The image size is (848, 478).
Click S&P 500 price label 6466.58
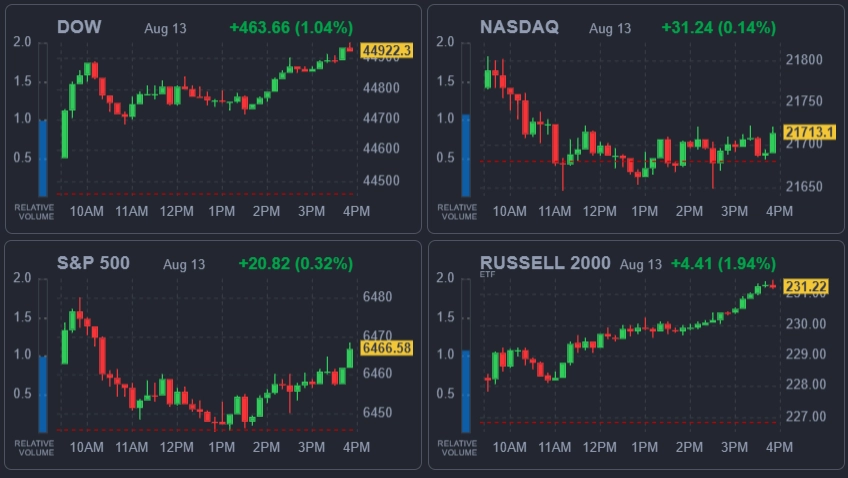pos(386,348)
